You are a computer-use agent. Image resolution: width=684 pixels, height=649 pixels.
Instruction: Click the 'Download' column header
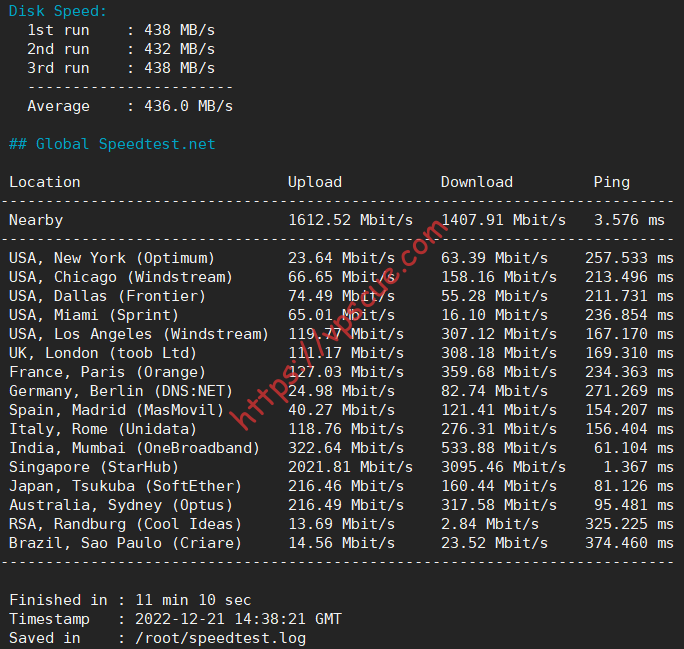[477, 182]
